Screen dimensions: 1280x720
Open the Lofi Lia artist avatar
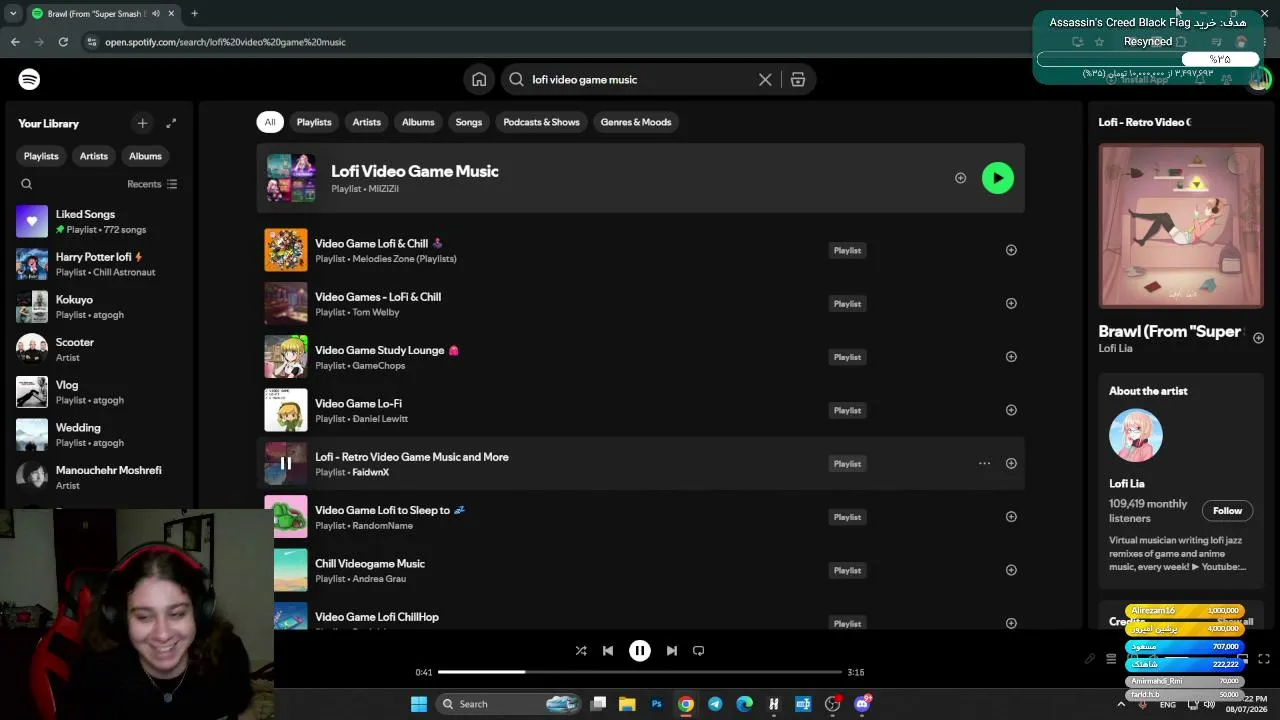pos(1136,435)
